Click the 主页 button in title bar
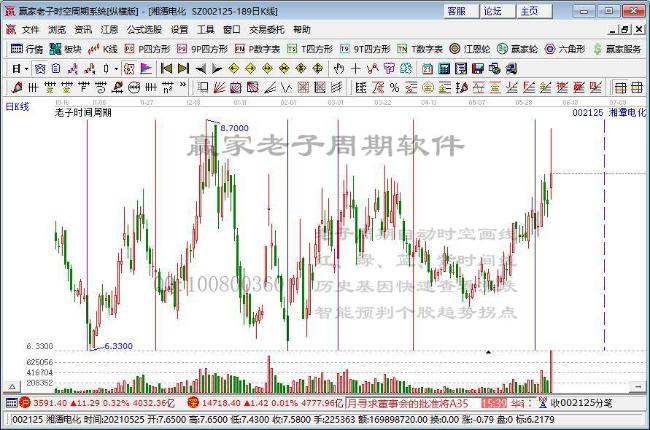 (534, 11)
